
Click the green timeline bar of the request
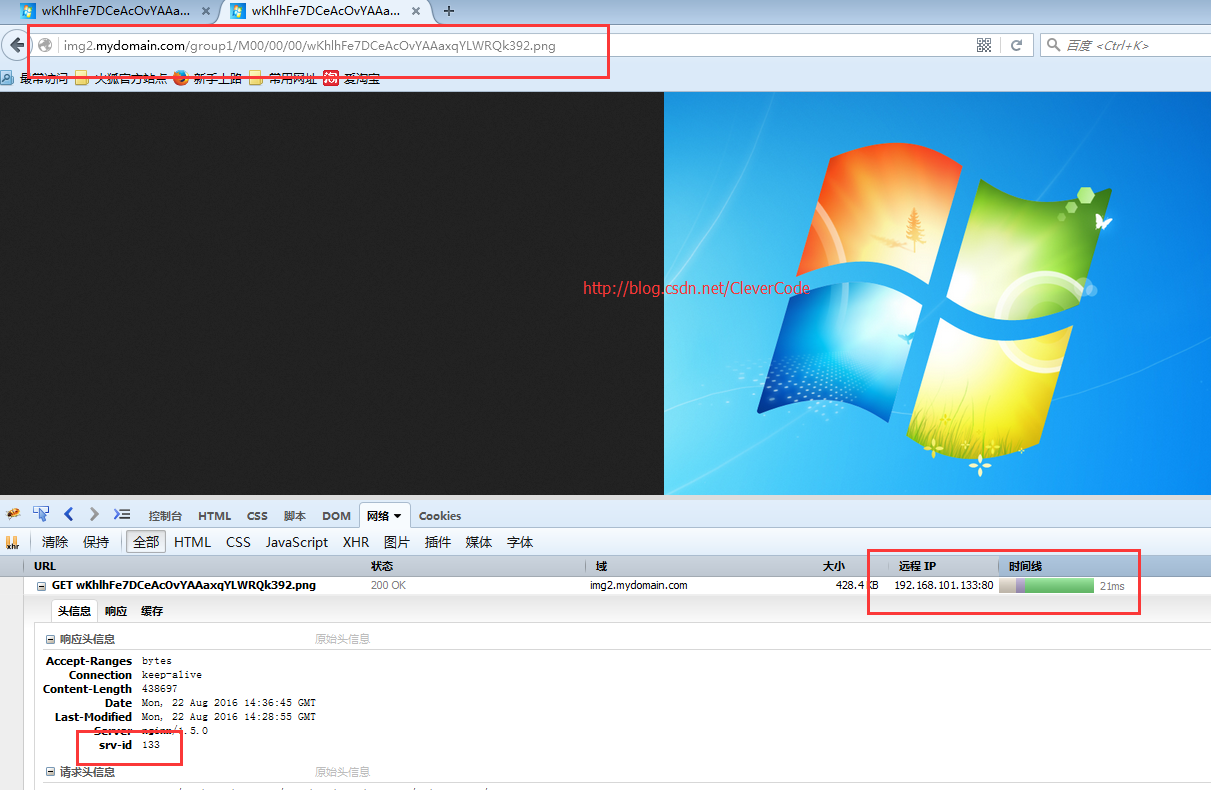tap(1059, 586)
